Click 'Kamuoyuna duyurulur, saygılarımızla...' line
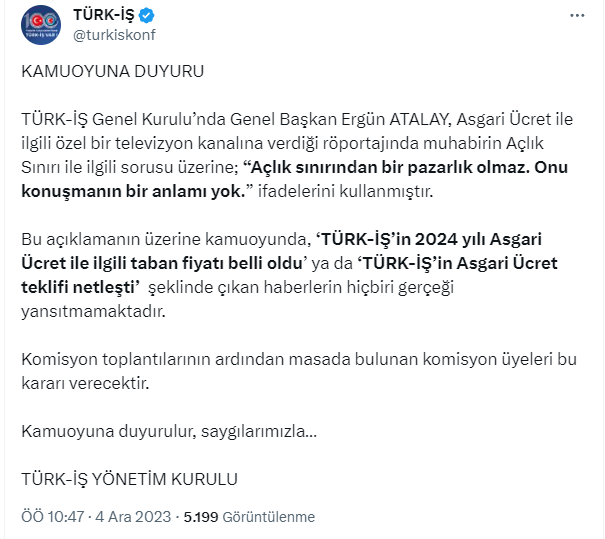 tap(168, 431)
